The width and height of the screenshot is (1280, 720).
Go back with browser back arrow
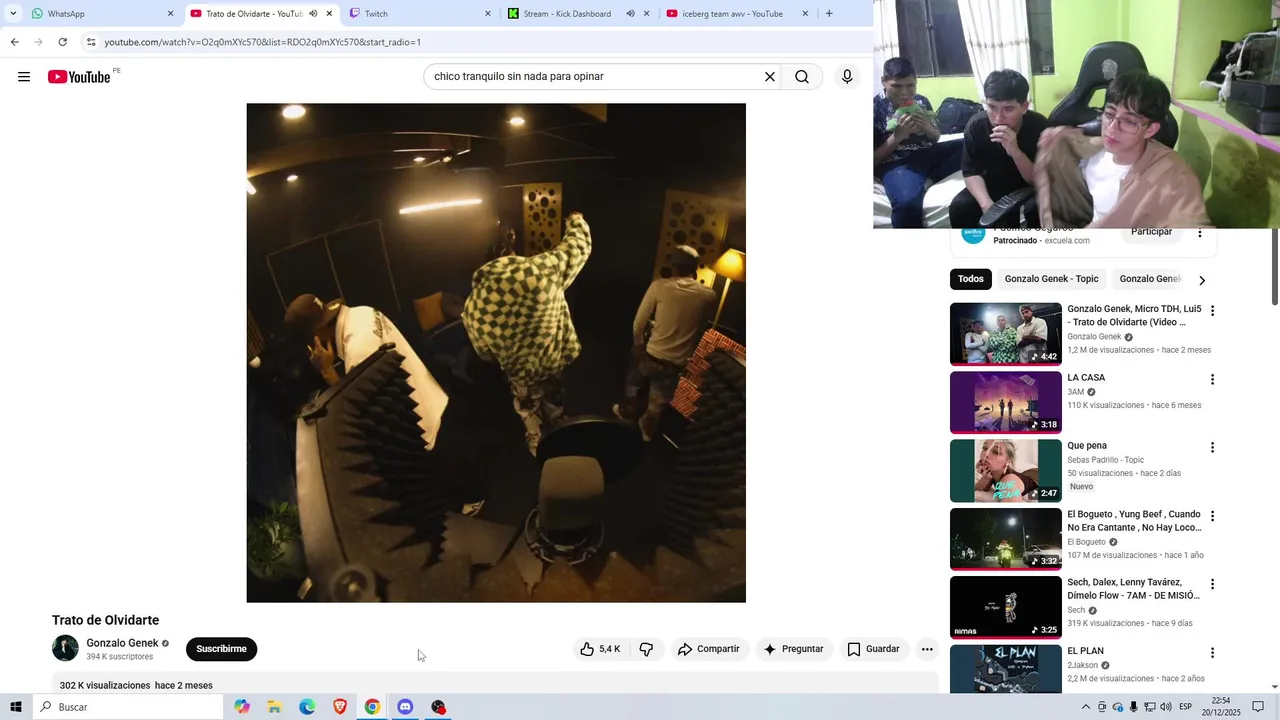click(x=14, y=42)
